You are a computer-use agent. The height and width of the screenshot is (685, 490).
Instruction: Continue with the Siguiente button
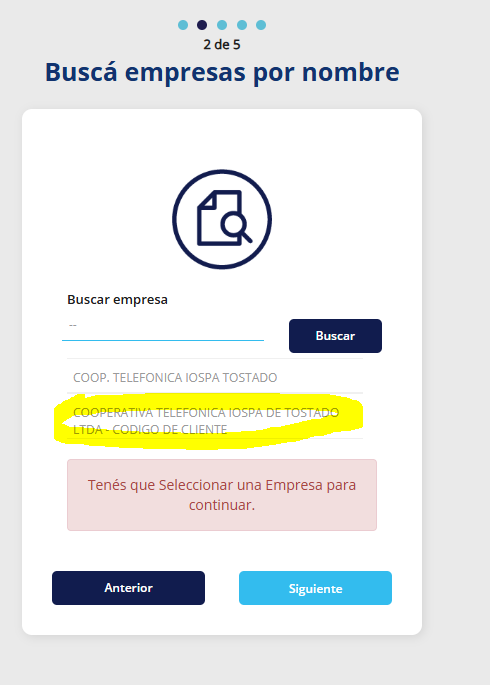pyautogui.click(x=315, y=588)
